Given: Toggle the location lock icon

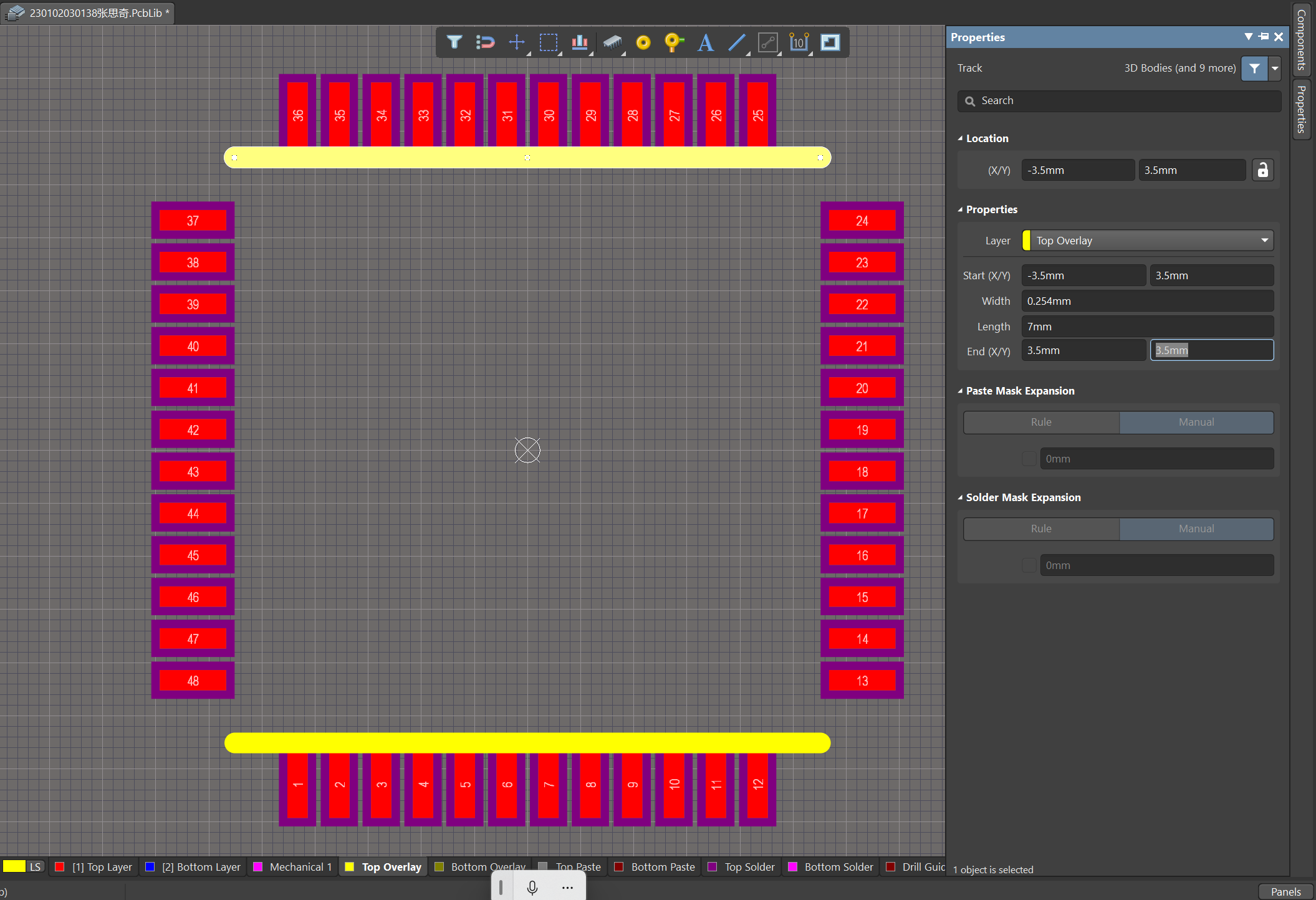Looking at the screenshot, I should coord(1262,170).
